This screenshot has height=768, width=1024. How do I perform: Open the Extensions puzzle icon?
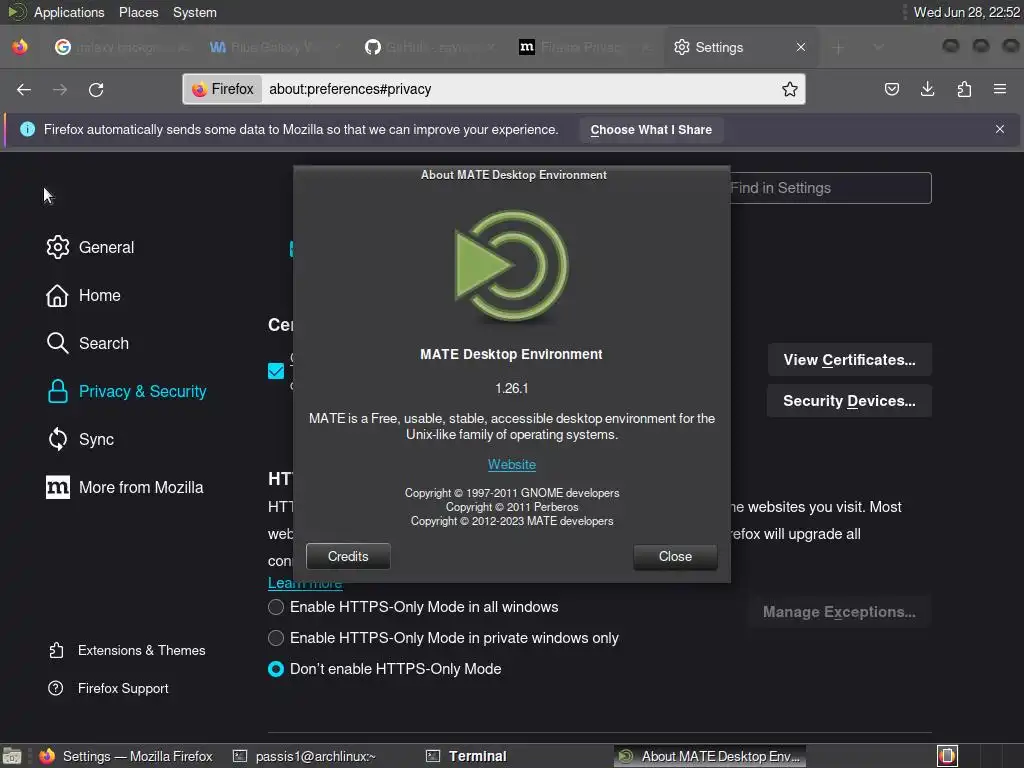[964, 89]
